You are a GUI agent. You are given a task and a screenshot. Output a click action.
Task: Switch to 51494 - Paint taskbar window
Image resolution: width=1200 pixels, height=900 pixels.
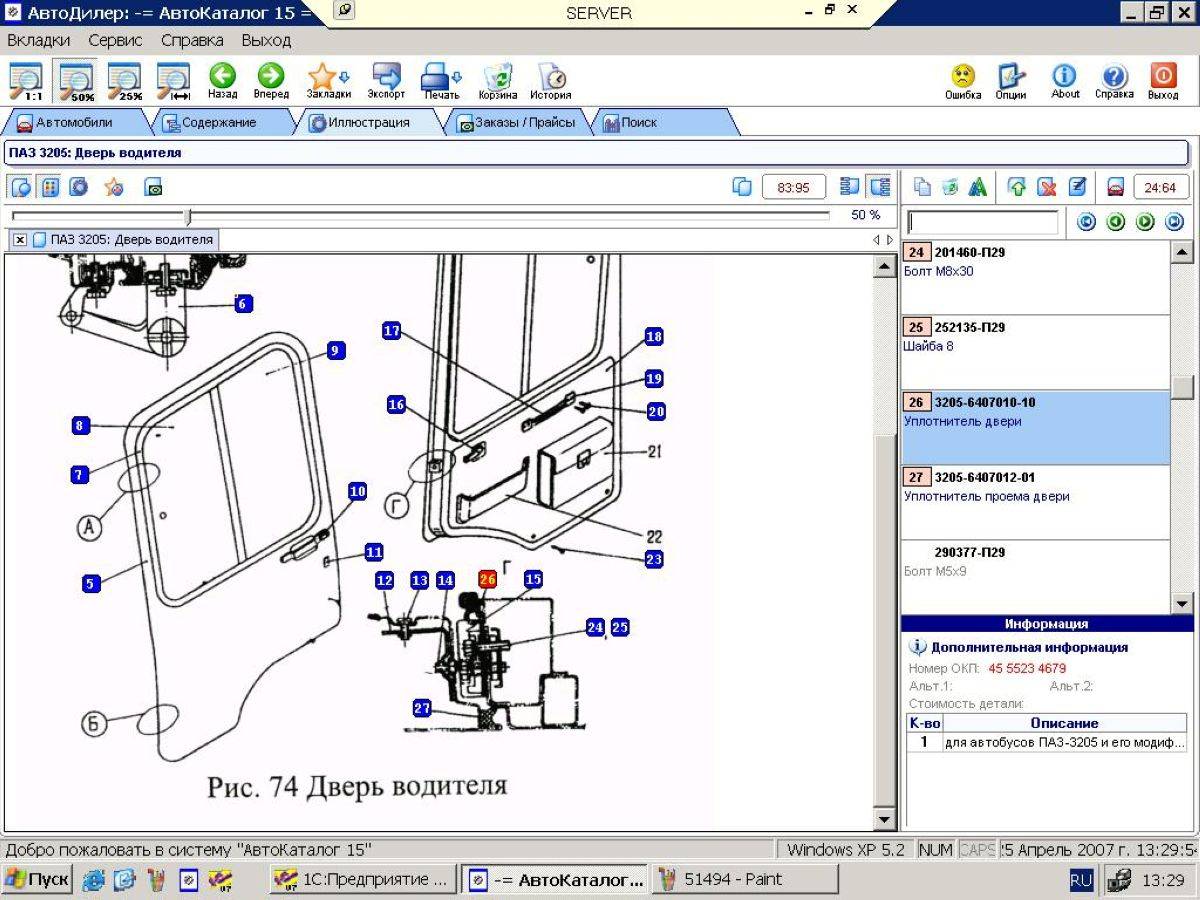pyautogui.click(x=745, y=880)
